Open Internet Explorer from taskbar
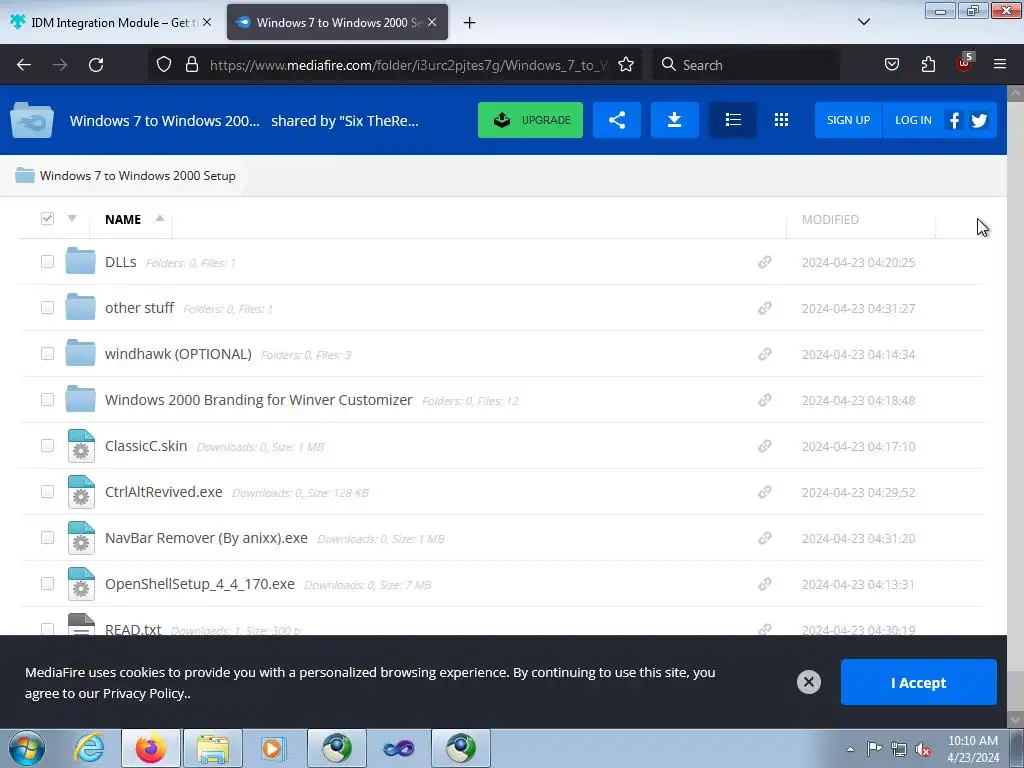This screenshot has width=1024, height=768. click(x=89, y=748)
